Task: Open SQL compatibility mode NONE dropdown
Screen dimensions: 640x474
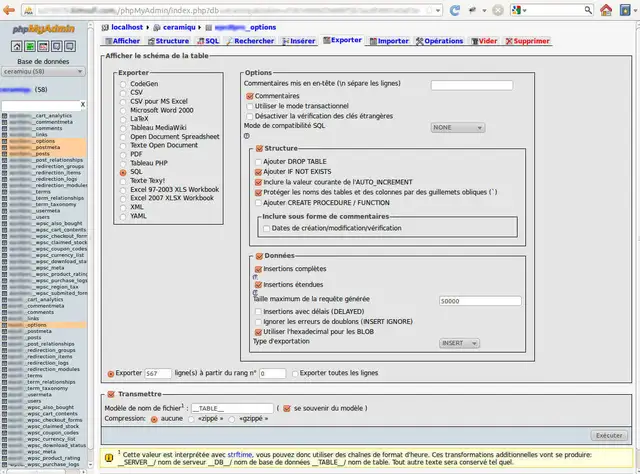Action: [458, 128]
